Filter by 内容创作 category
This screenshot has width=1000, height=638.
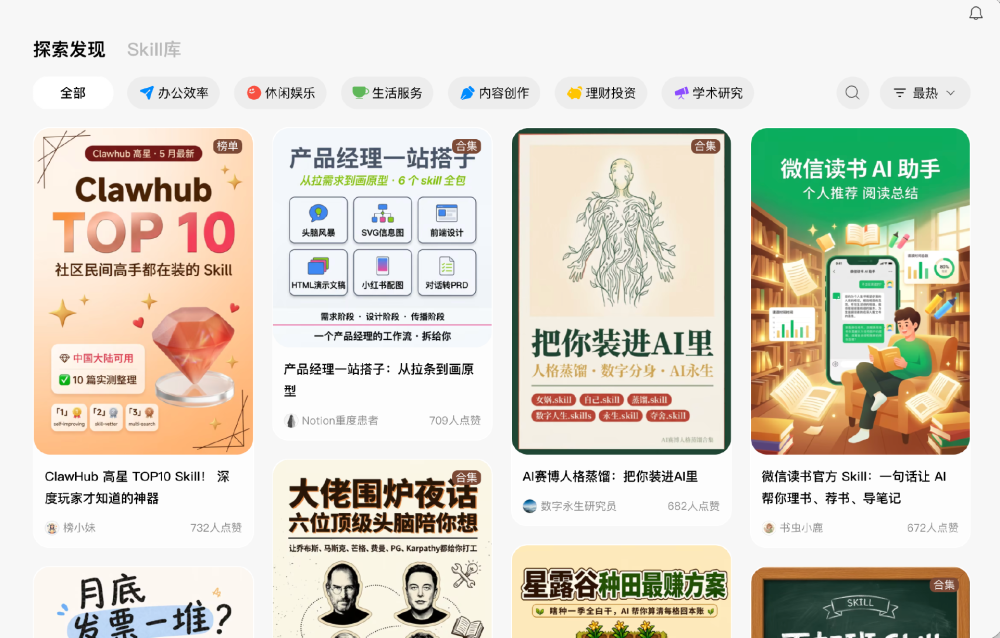tap(494, 93)
